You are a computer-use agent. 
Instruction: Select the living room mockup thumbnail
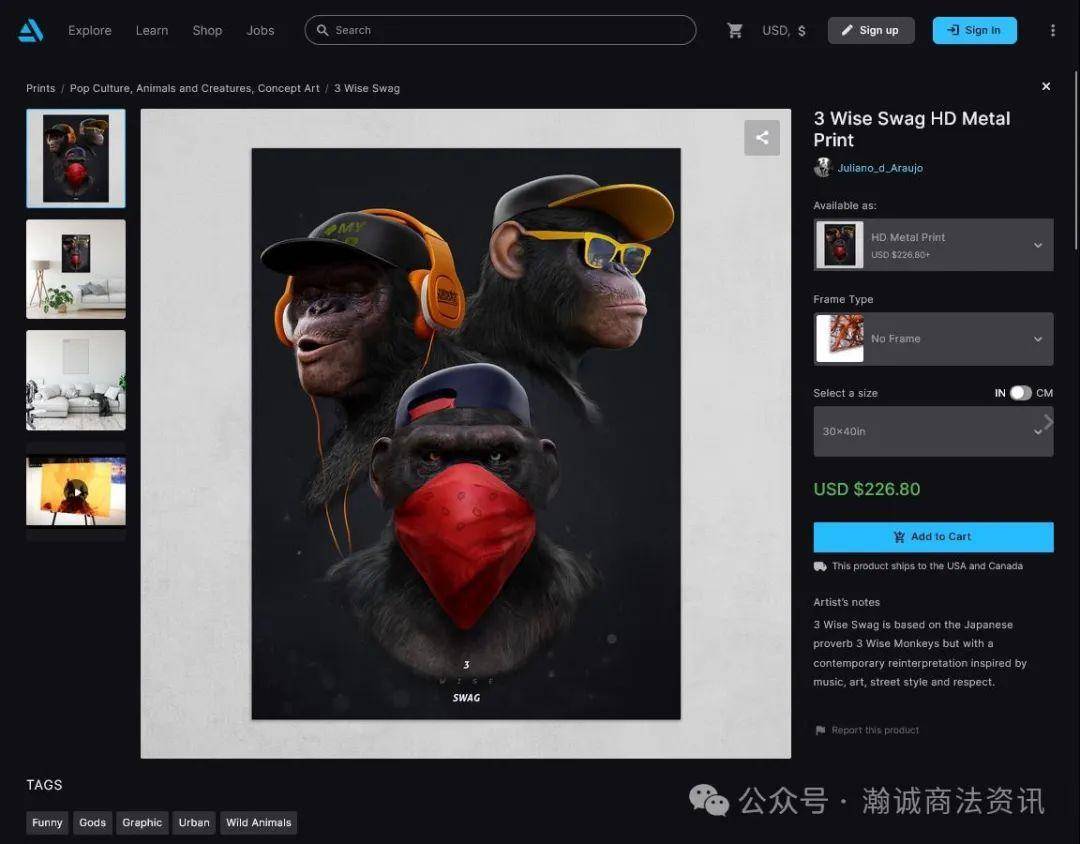76,269
